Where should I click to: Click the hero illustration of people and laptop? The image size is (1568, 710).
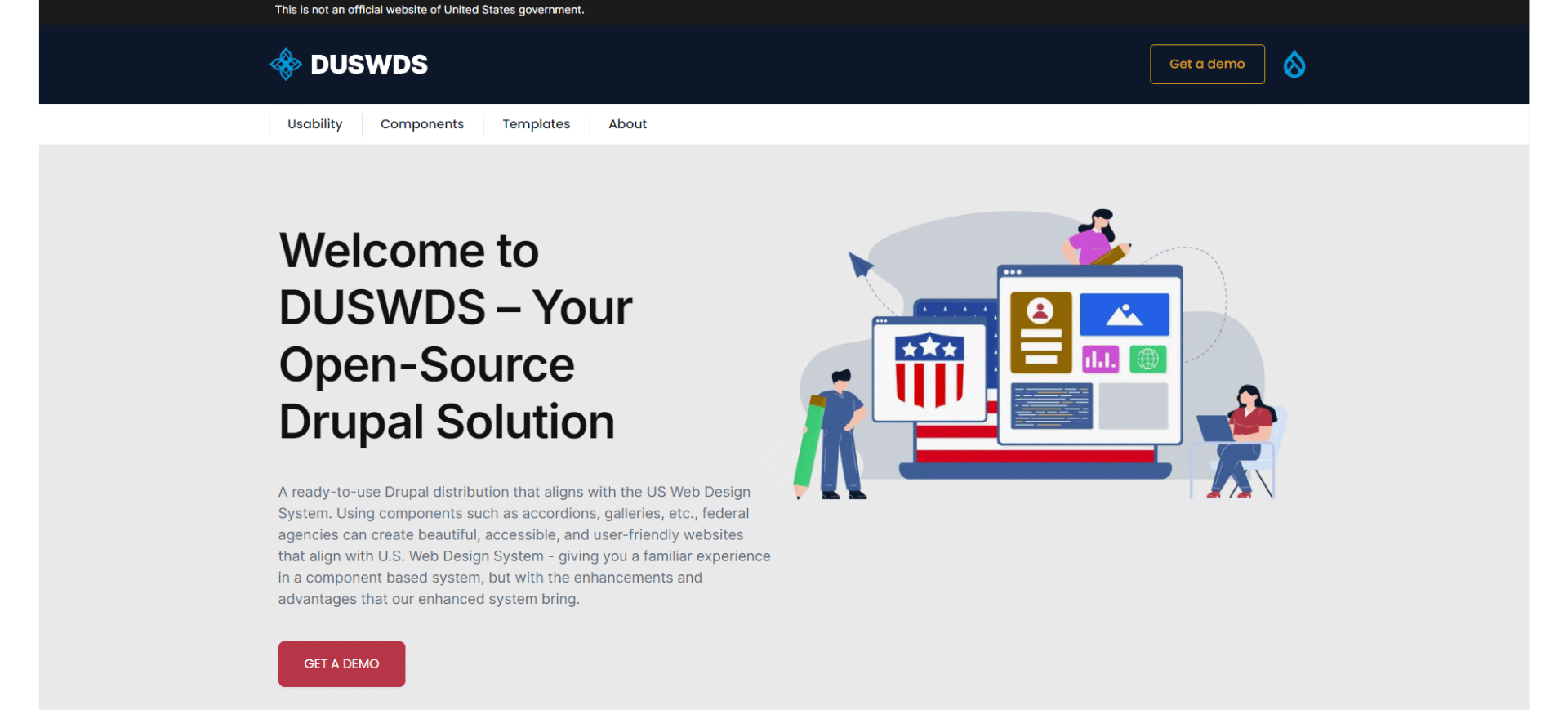point(1040,354)
